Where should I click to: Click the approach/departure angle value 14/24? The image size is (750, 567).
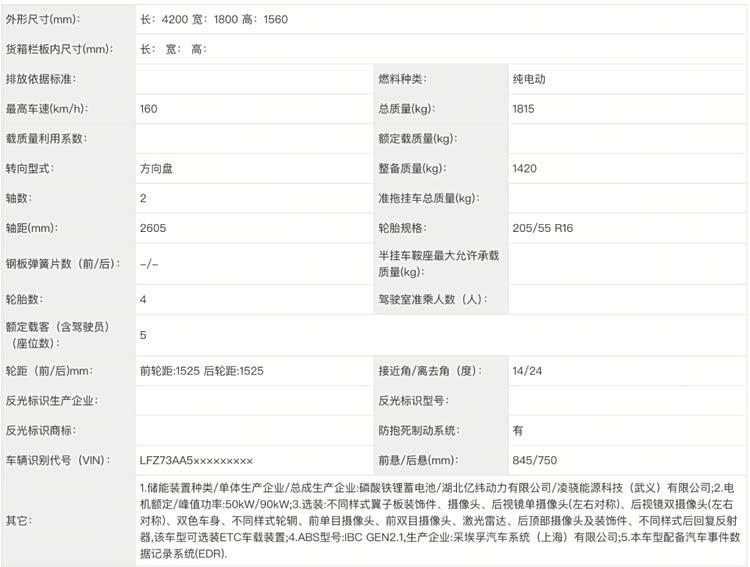coord(527,371)
